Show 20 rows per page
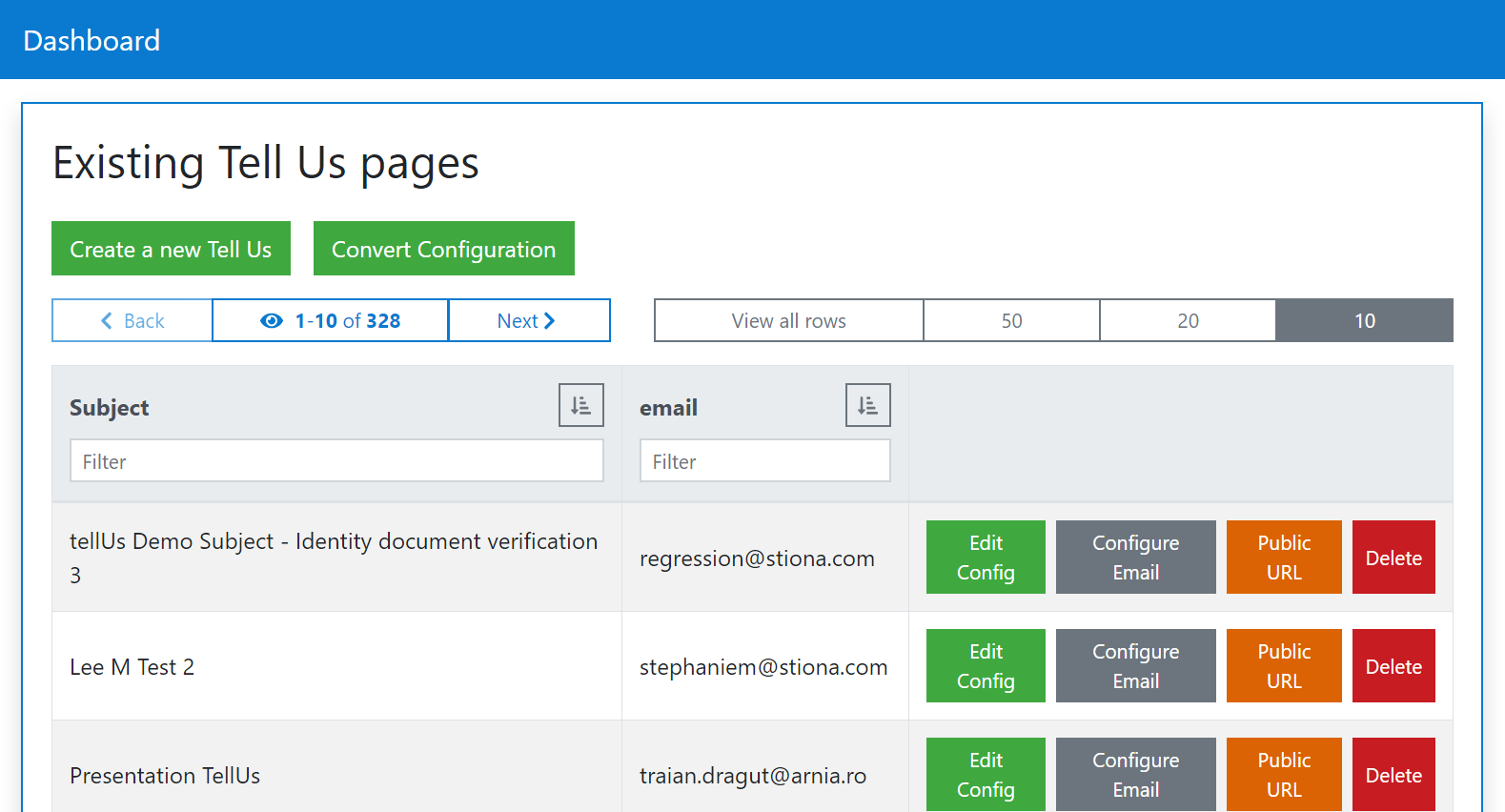The image size is (1505, 812). (1188, 321)
